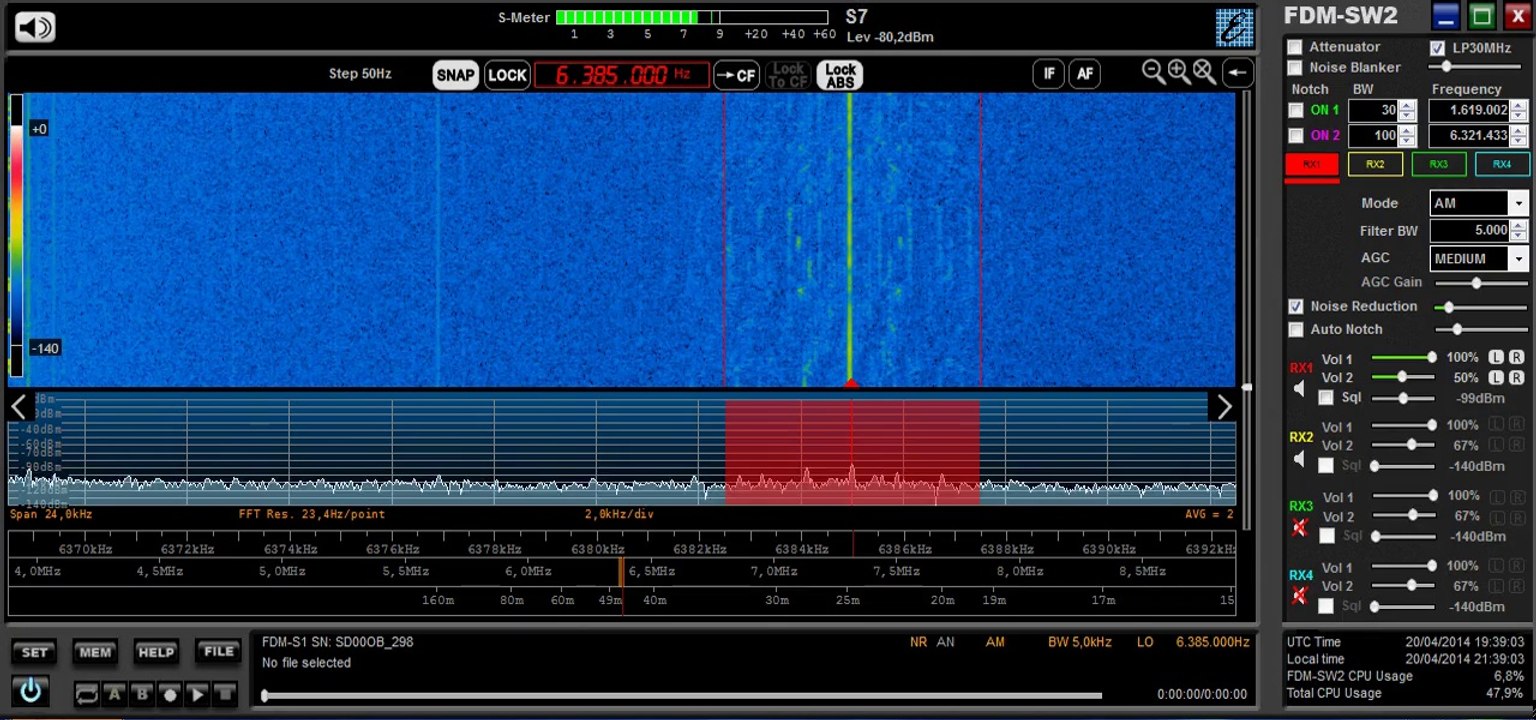Screen dimensions: 1536x720
Task: Select the RX1 receiver tab
Action: click(x=1311, y=164)
